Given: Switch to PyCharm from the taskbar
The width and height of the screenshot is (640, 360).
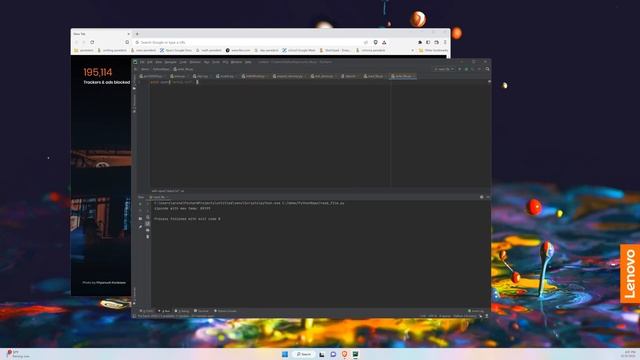Looking at the screenshot, I should tap(356, 354).
